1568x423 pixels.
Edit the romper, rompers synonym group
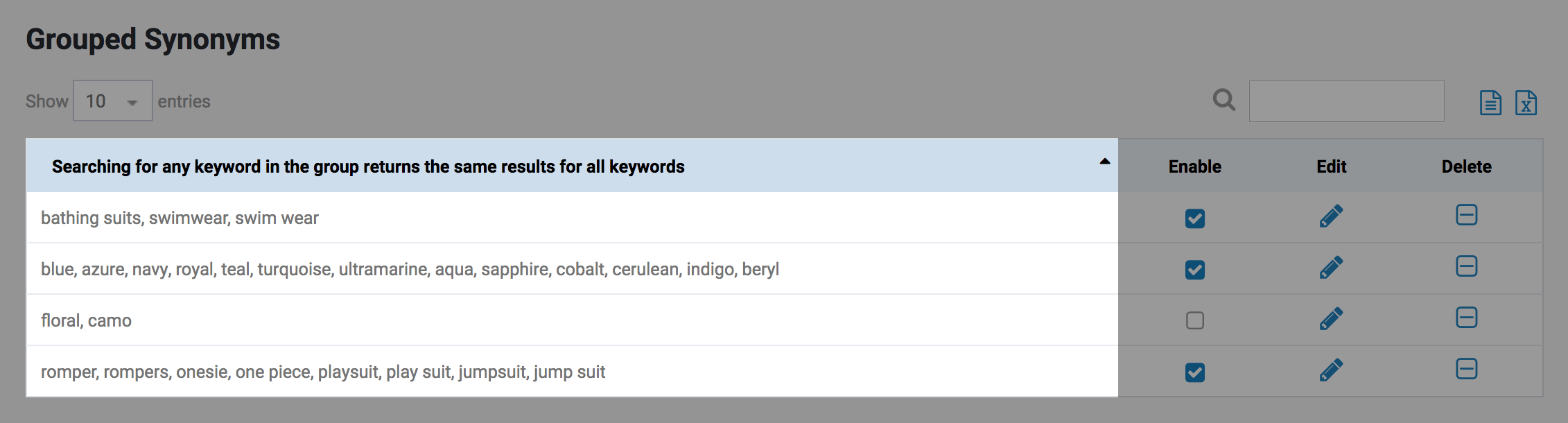click(x=1331, y=370)
